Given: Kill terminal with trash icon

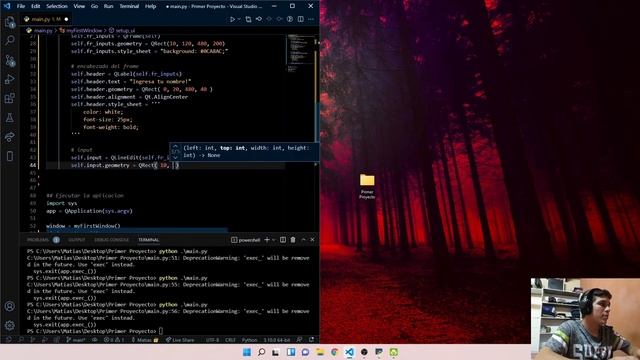Looking at the screenshot, I should click(x=293, y=240).
